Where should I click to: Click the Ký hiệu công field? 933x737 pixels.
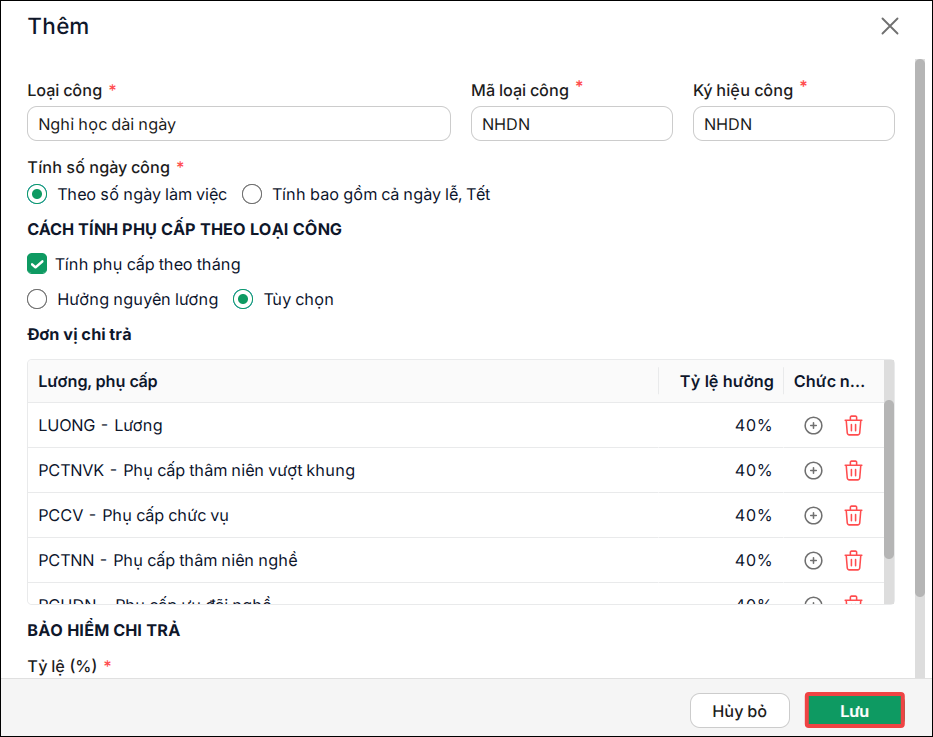(x=794, y=124)
